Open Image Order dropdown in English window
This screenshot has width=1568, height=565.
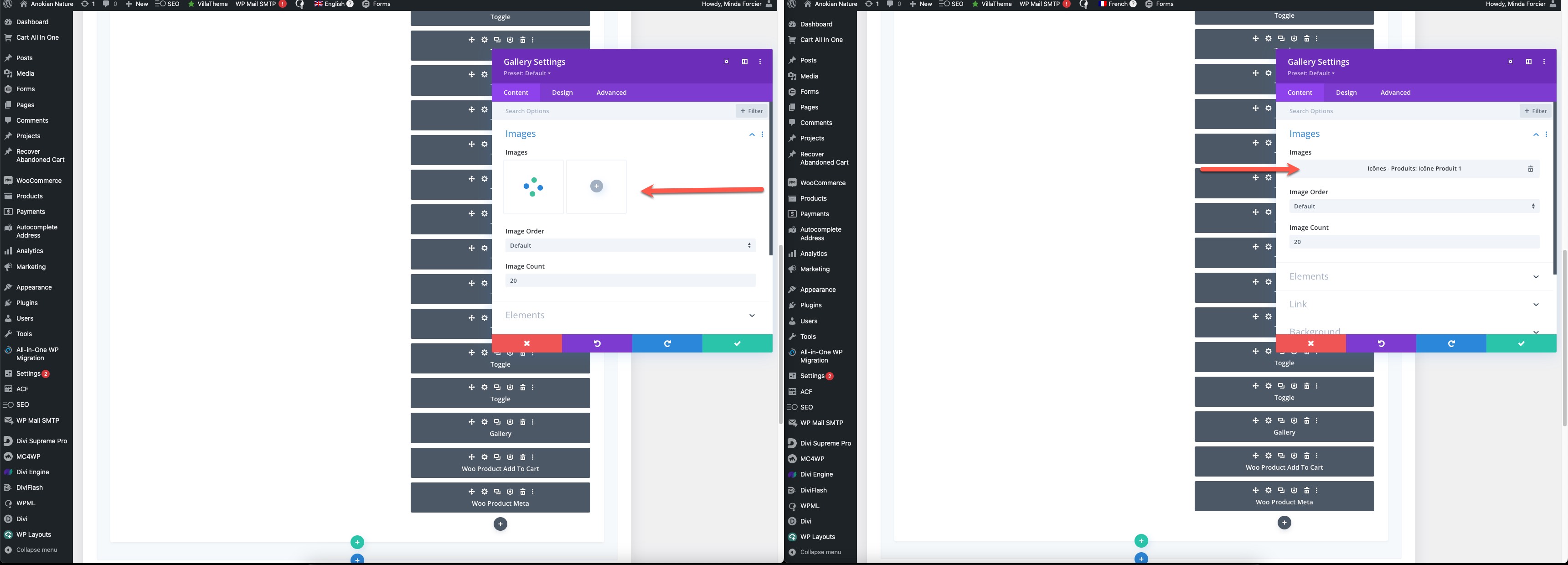coord(630,245)
